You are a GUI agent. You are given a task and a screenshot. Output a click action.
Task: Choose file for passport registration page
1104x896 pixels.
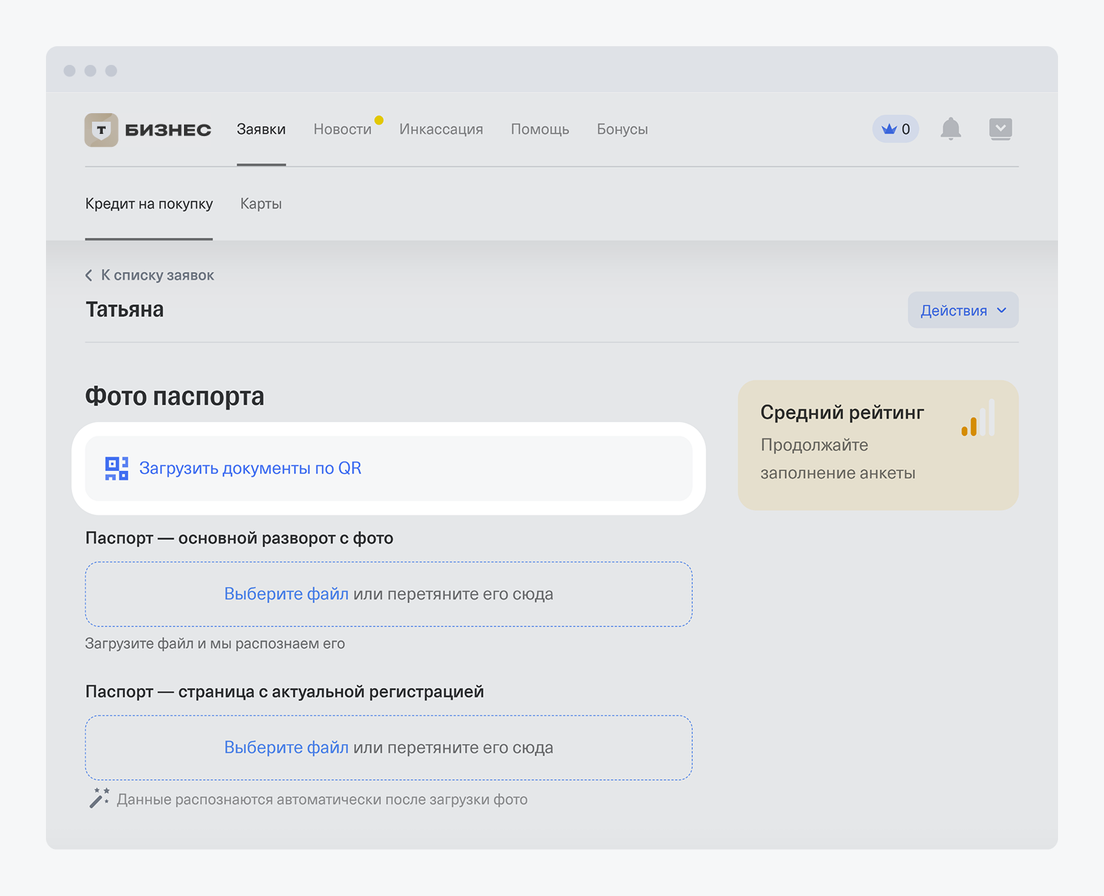pyautogui.click(x=286, y=748)
